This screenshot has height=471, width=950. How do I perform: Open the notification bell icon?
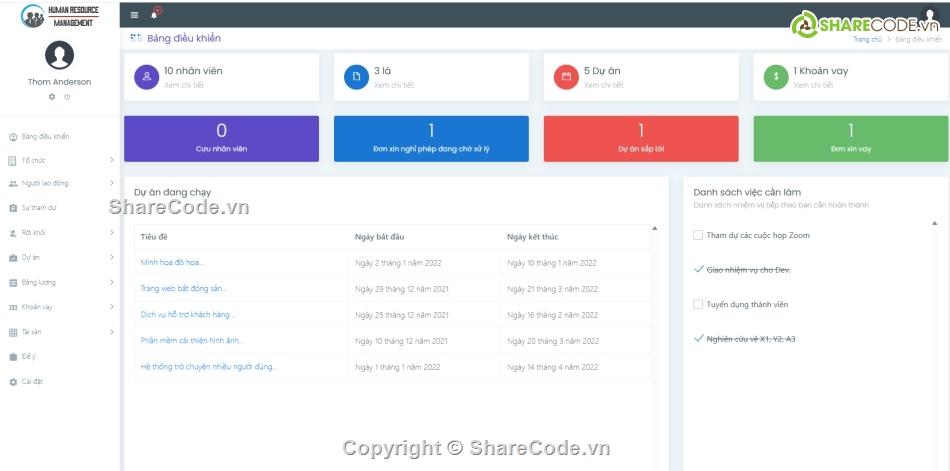coord(154,15)
